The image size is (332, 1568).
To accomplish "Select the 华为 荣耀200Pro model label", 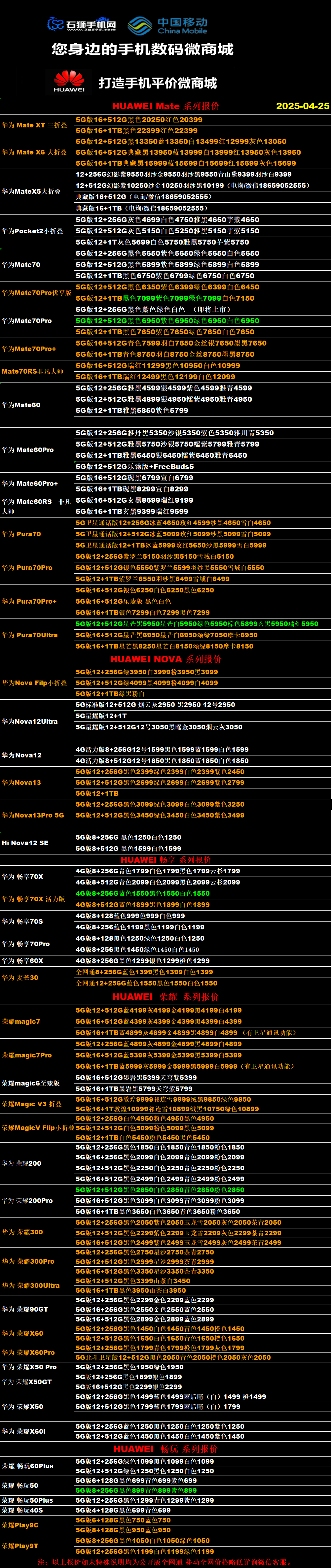I will pyautogui.click(x=27, y=1200).
